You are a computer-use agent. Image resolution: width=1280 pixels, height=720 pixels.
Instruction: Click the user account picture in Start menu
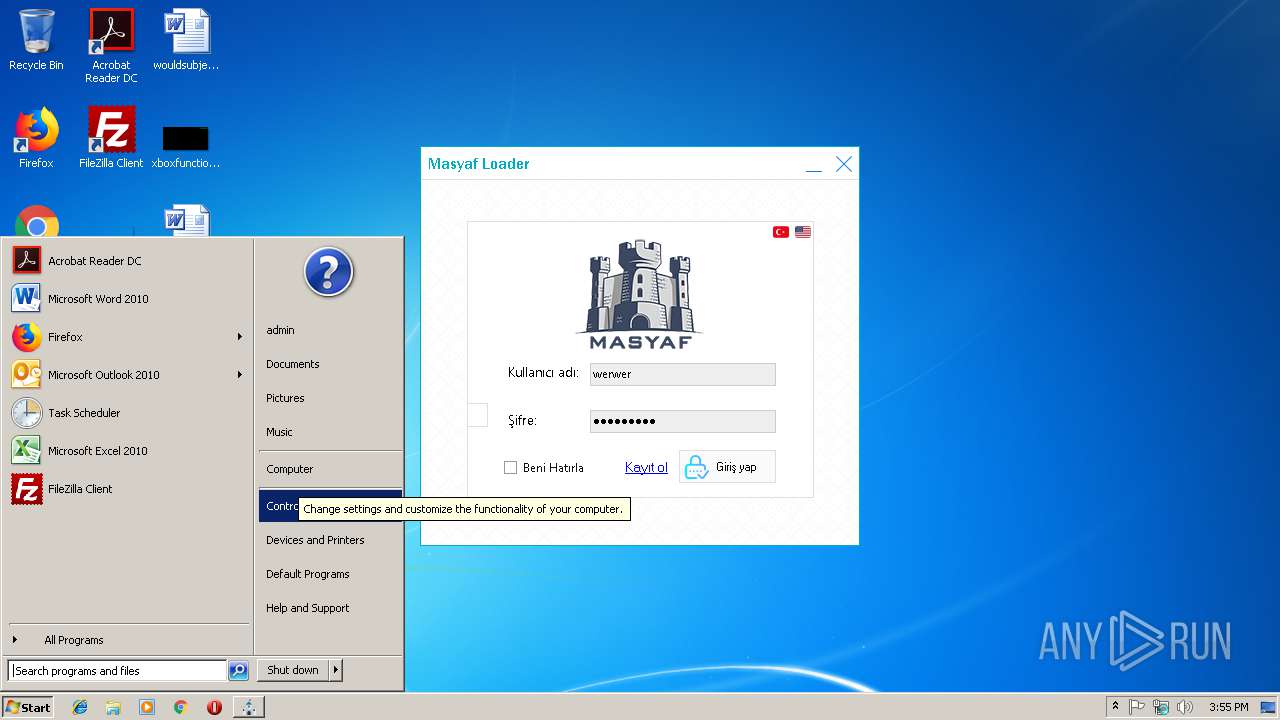329,272
